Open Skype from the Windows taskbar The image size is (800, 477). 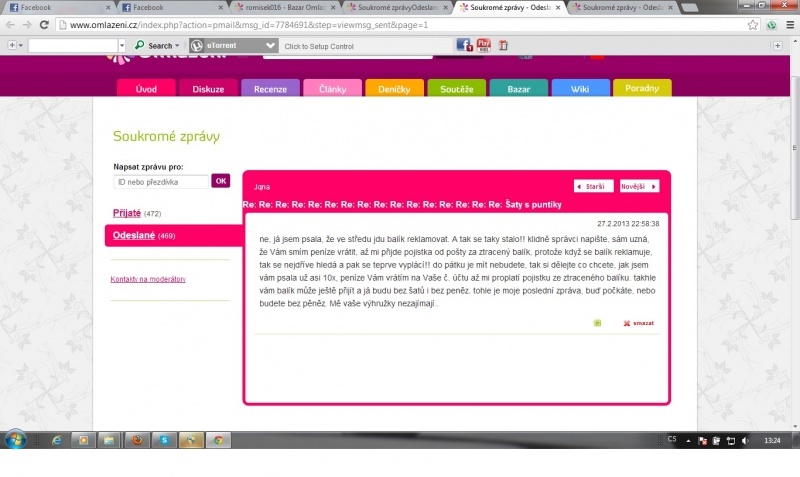164,440
